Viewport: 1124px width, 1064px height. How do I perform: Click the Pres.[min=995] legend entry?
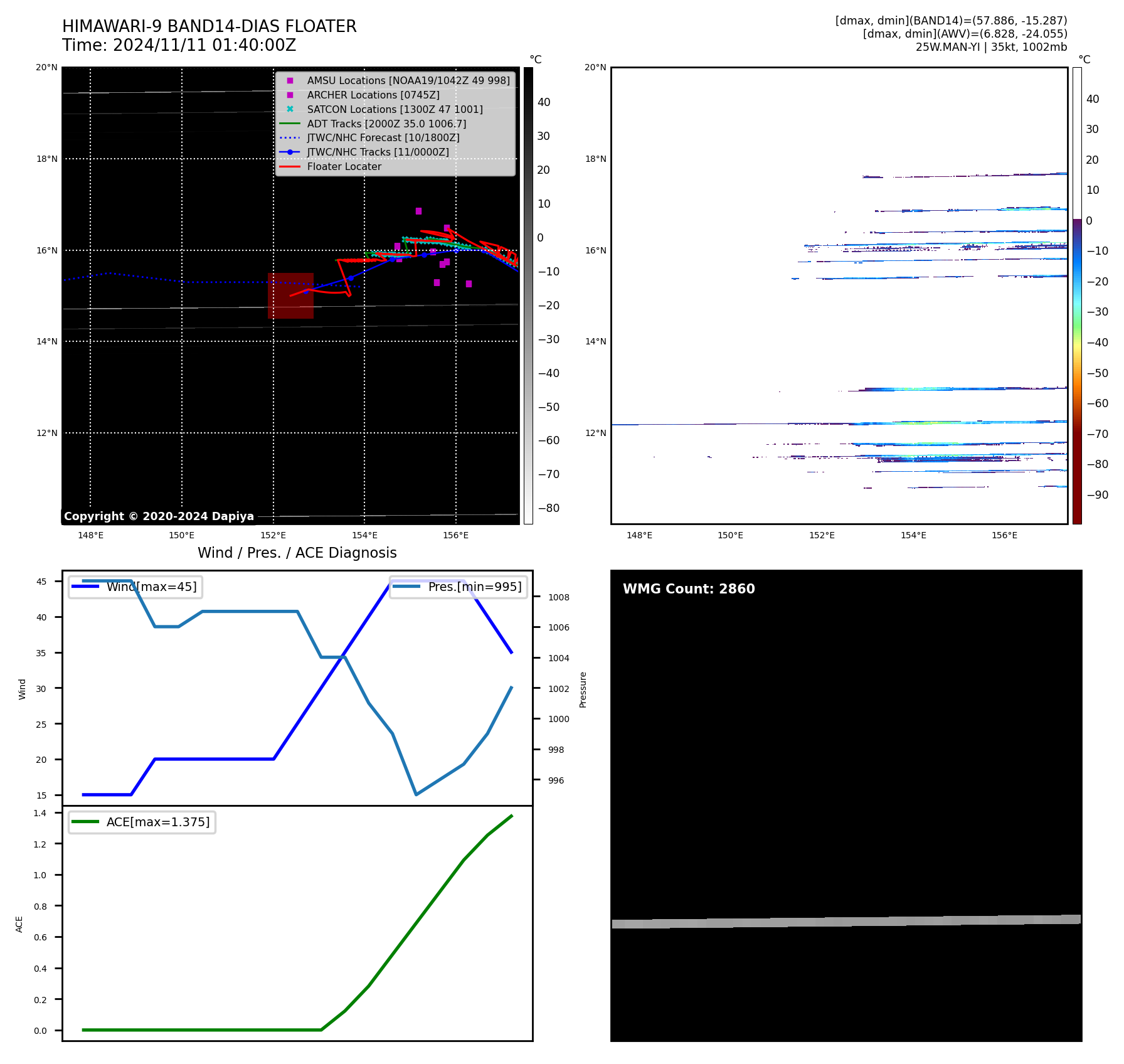tap(458, 587)
